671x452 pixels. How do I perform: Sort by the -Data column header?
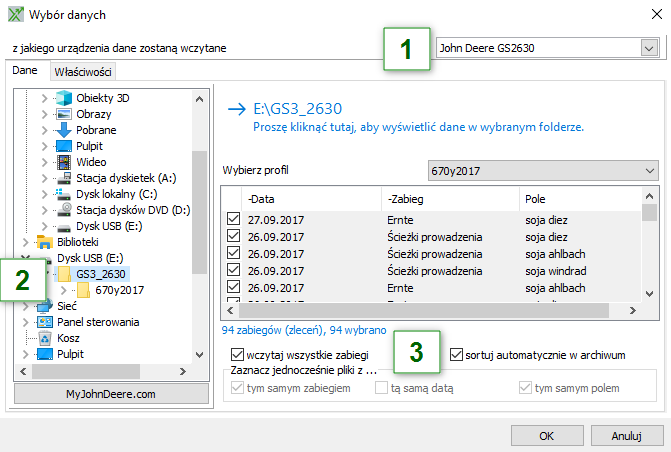(x=312, y=199)
